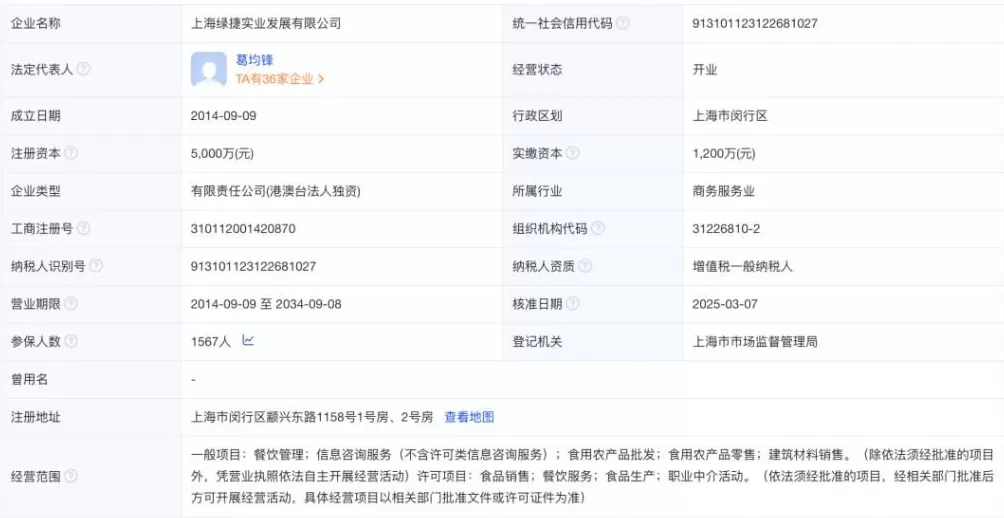Select the district value 上海市闵行区
Screen dimensions: 1004x518
pos(730,116)
